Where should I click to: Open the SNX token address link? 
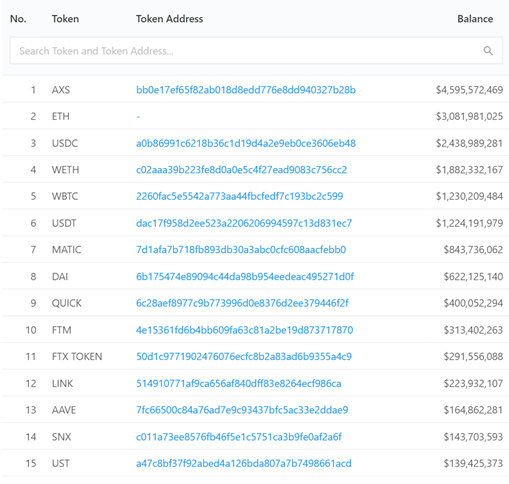(239, 437)
